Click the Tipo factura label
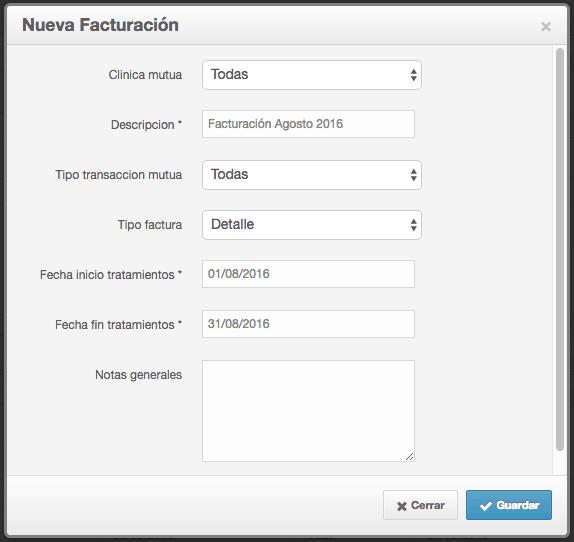The image size is (574, 542). point(150,224)
